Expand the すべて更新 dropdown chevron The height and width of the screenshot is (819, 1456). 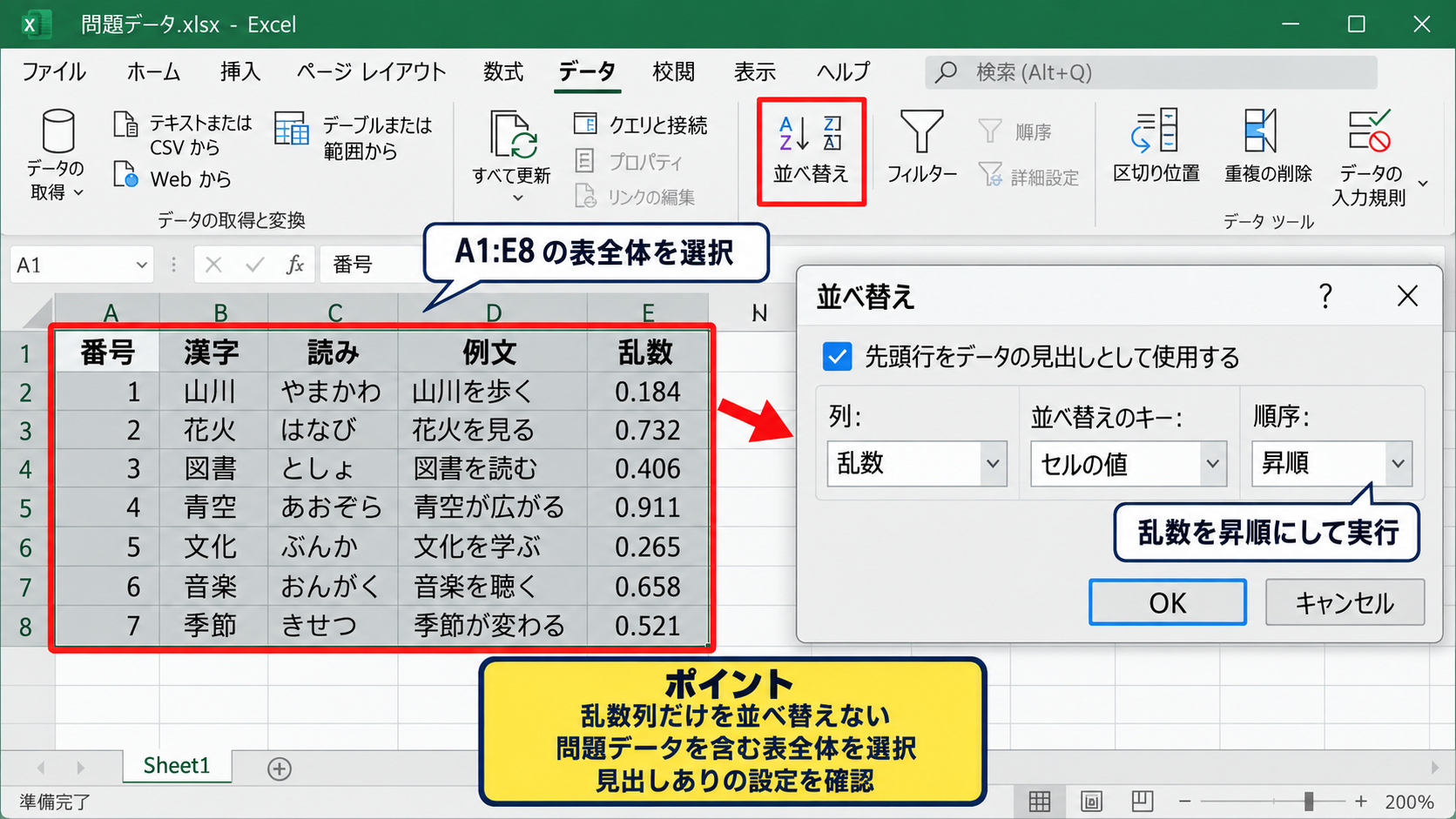[x=517, y=198]
